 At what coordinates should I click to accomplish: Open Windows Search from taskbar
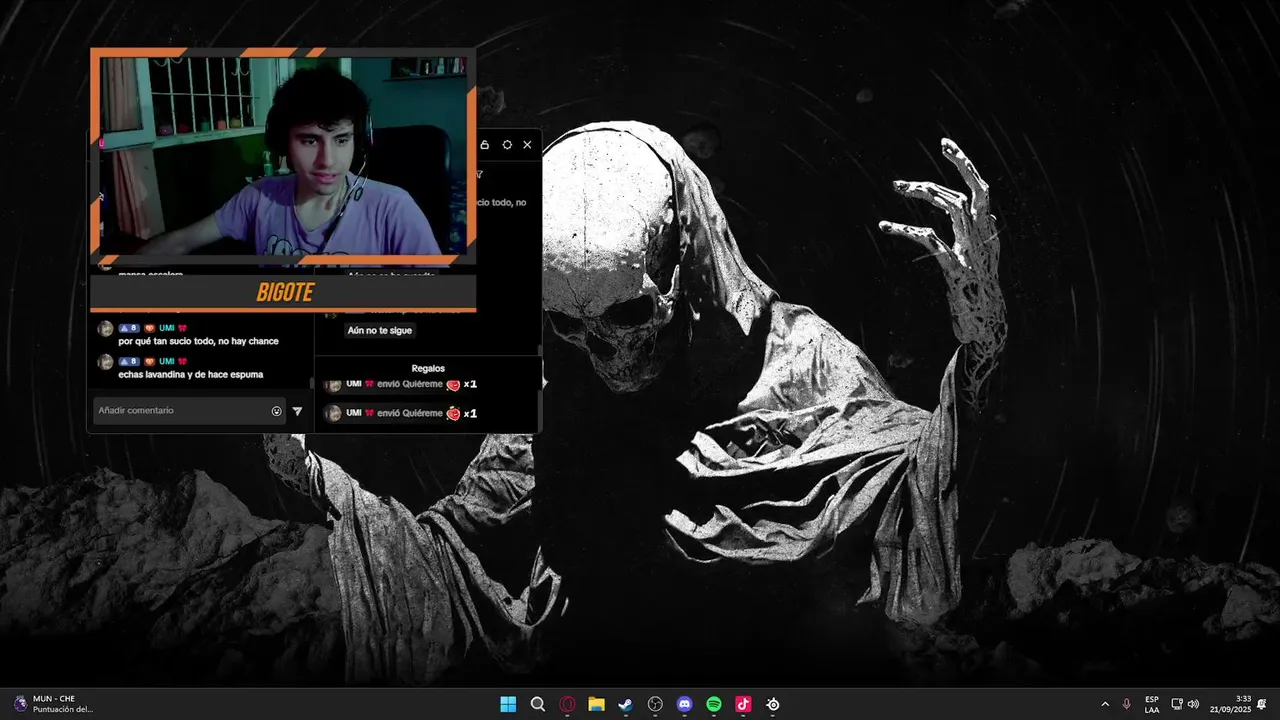[x=538, y=704]
